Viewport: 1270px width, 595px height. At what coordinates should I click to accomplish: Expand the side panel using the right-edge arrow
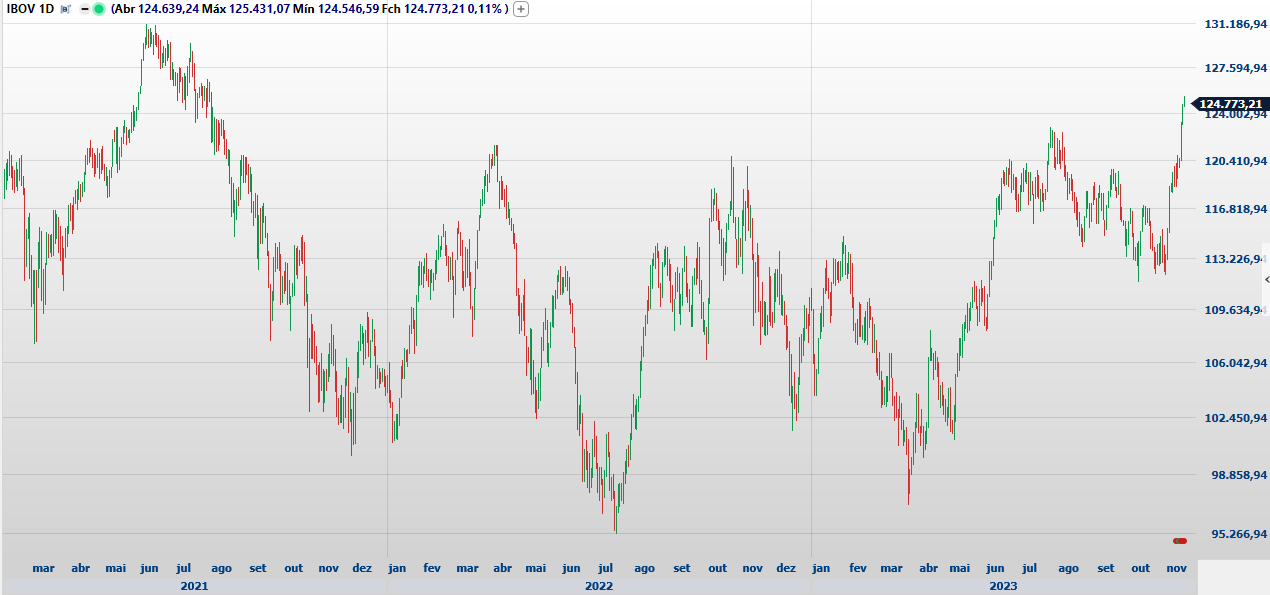[x=1266, y=281]
